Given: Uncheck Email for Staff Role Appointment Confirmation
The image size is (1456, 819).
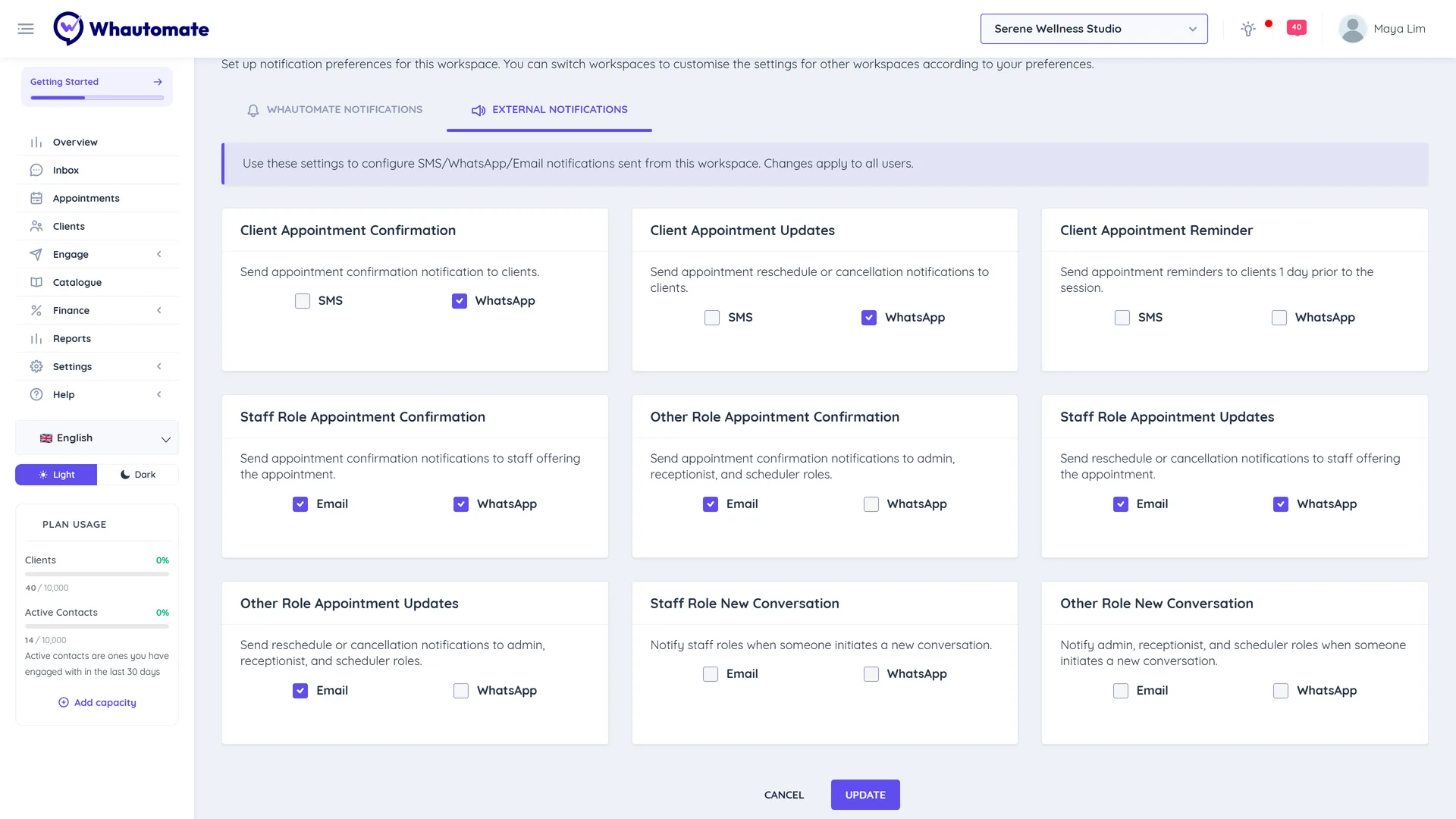Looking at the screenshot, I should click(300, 504).
